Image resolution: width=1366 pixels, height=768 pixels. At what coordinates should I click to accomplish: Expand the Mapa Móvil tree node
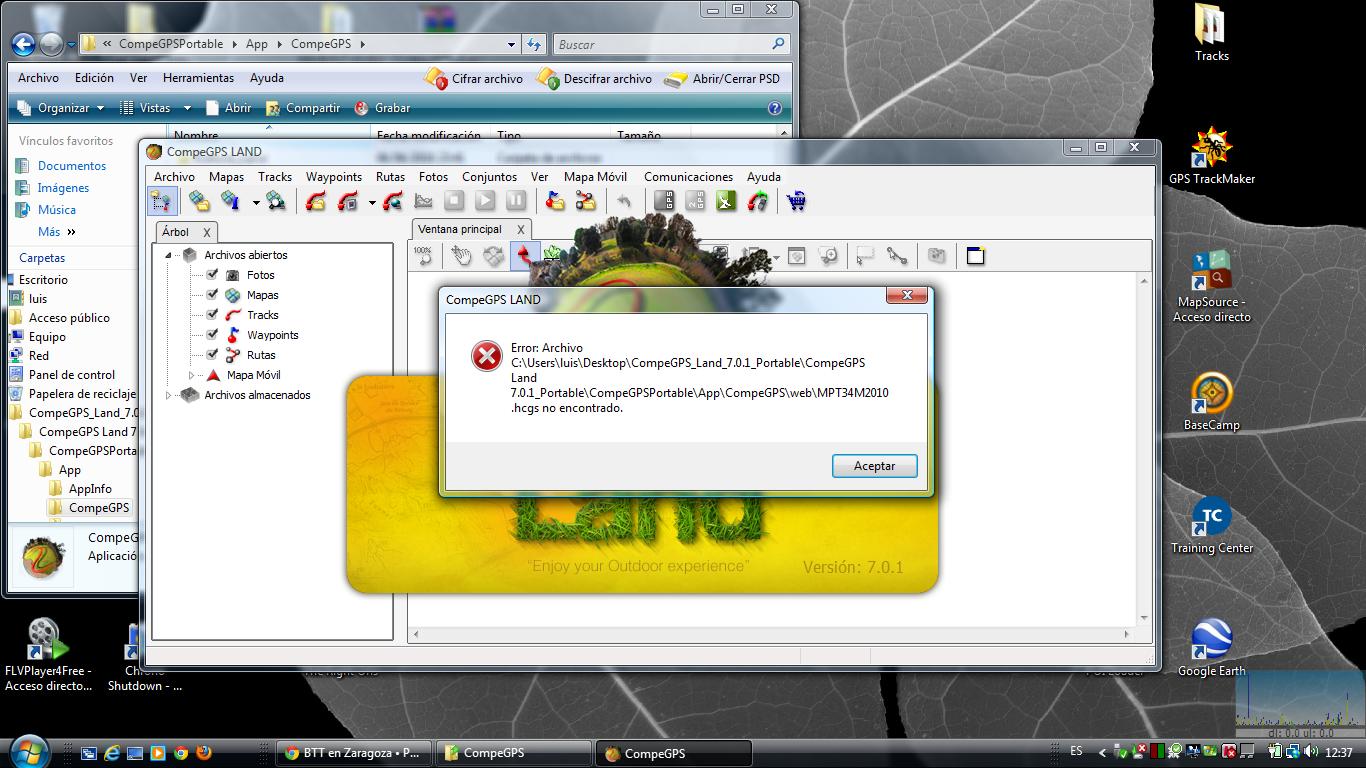point(192,375)
